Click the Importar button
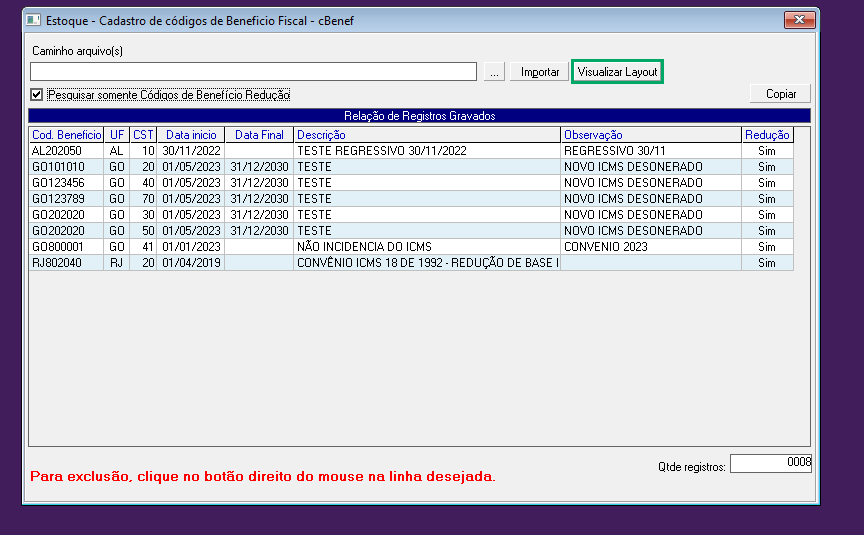This screenshot has height=535, width=864. coord(539,72)
